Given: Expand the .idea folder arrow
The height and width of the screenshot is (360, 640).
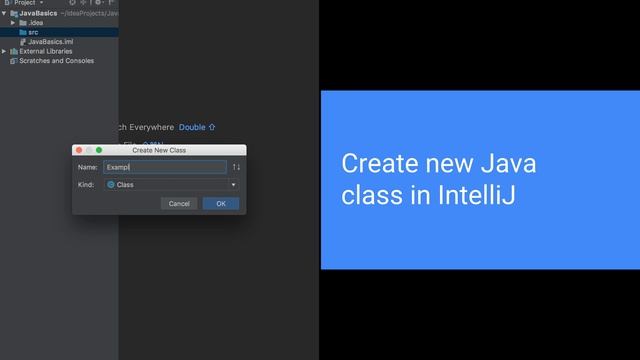Looking at the screenshot, I should [13, 23].
